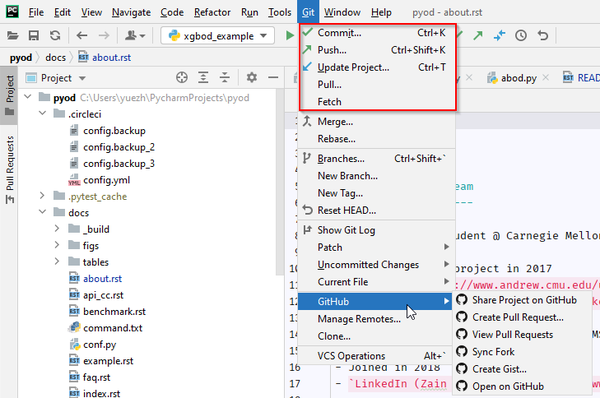Screen dimensions: 600x398
Task: Open Project panel settings gear
Action: [x=251, y=78]
